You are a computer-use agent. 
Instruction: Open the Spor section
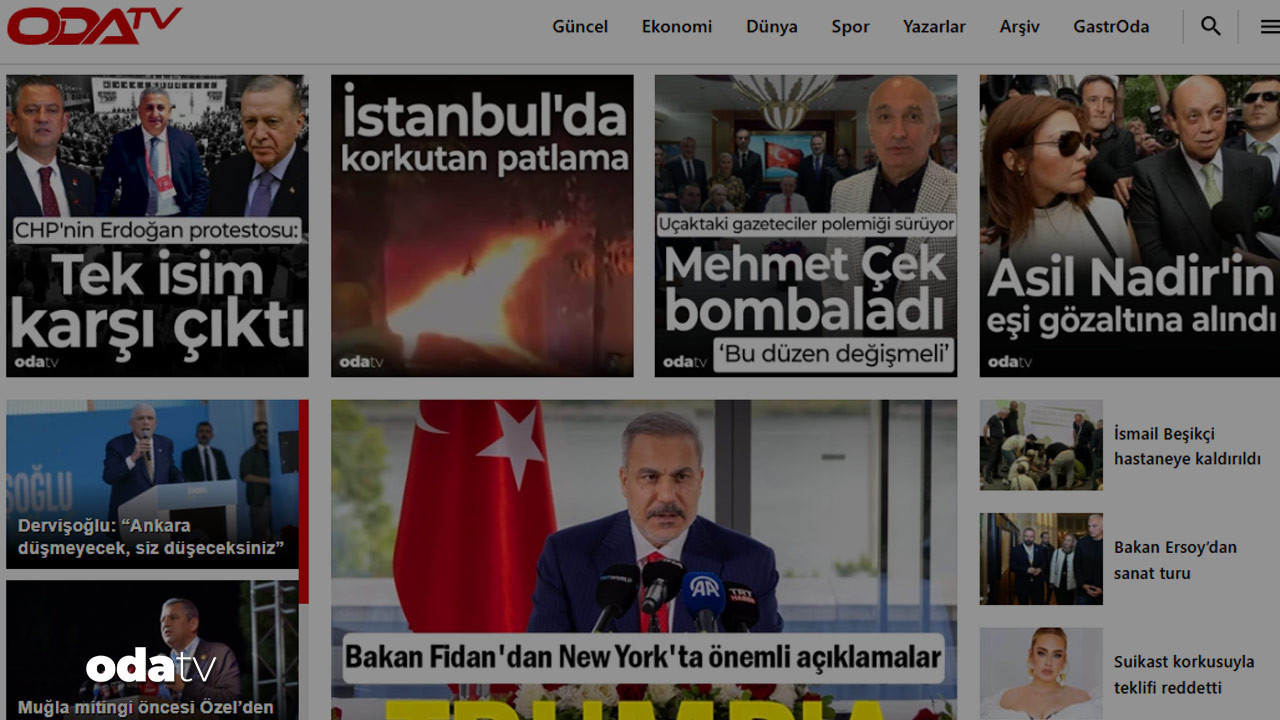pyautogui.click(x=850, y=27)
